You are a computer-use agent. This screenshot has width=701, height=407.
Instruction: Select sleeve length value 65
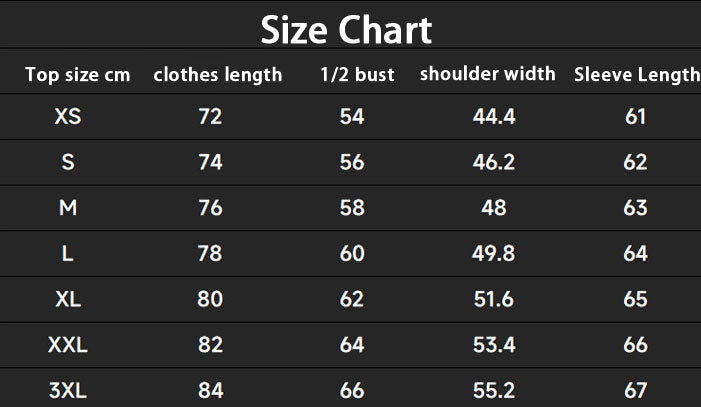[636, 299]
